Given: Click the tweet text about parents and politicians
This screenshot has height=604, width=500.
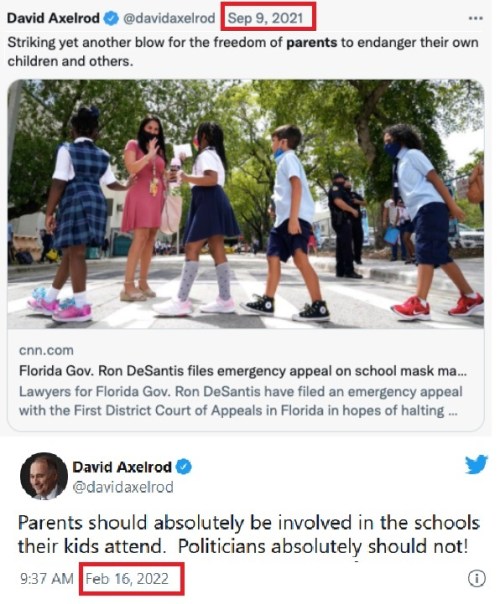Looking at the screenshot, I should click(x=248, y=535).
